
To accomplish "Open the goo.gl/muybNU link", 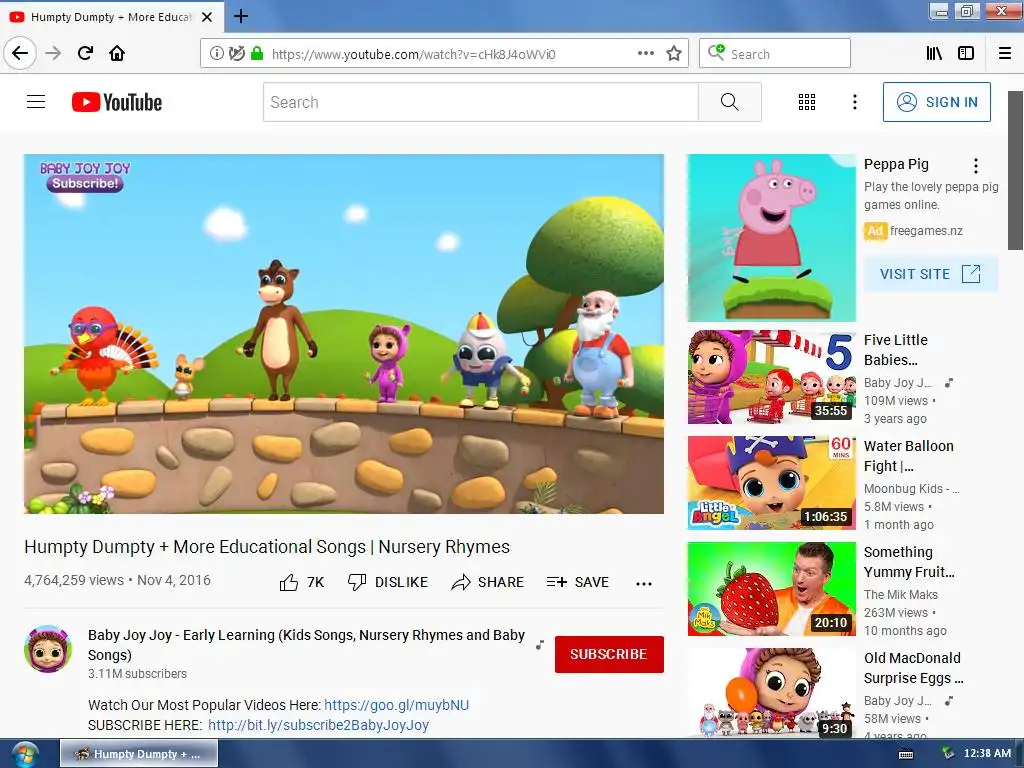I will click(396, 705).
